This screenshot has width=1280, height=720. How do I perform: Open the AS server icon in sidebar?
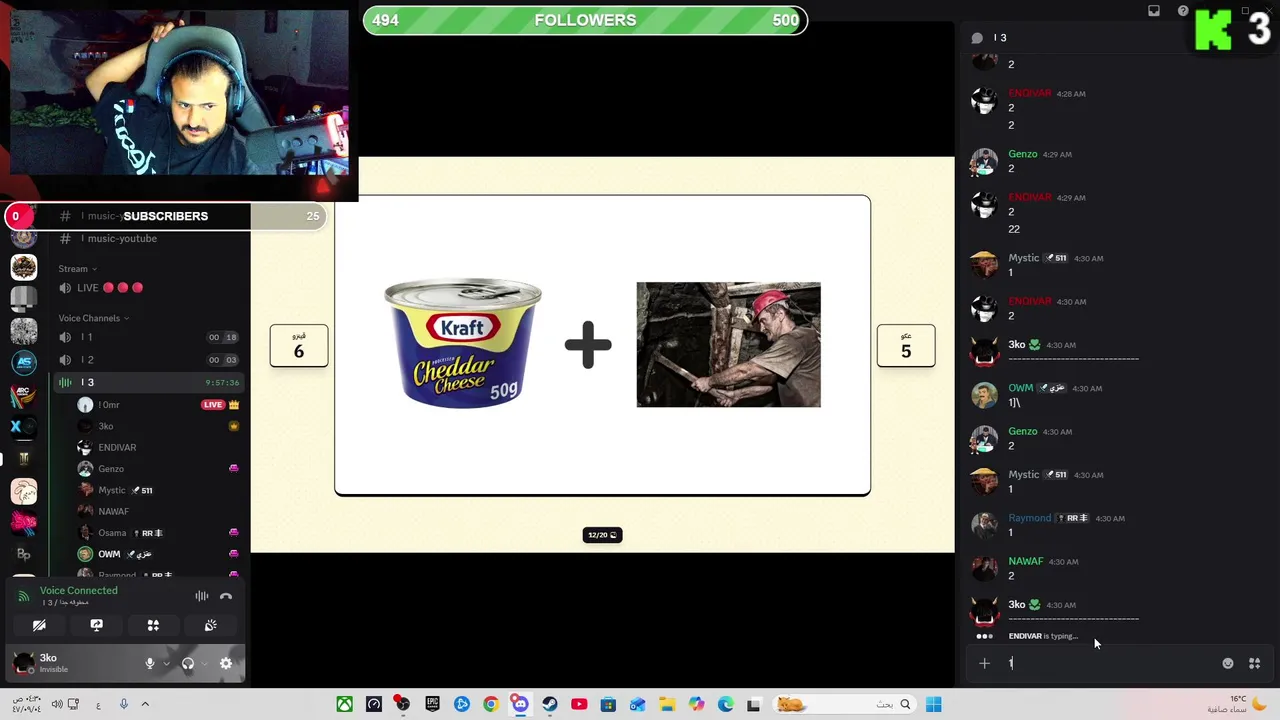(24, 362)
